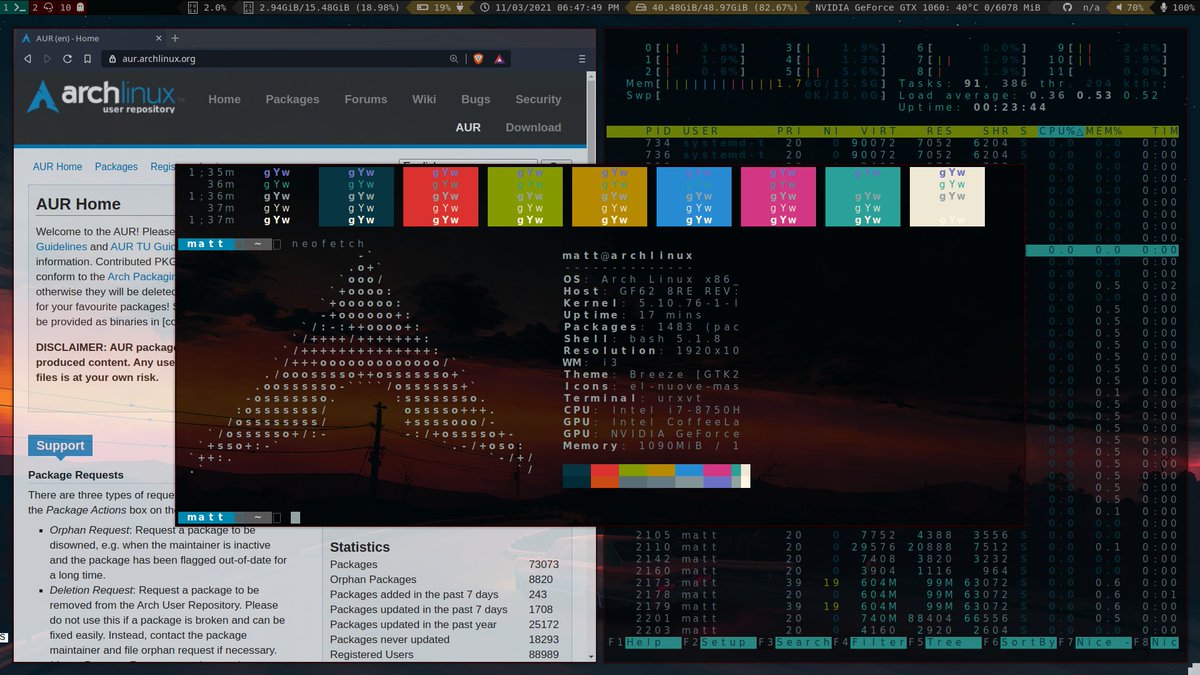Screen dimensions: 1200x675
Task: Open the AUR TU Guidelines link
Action: (143, 247)
